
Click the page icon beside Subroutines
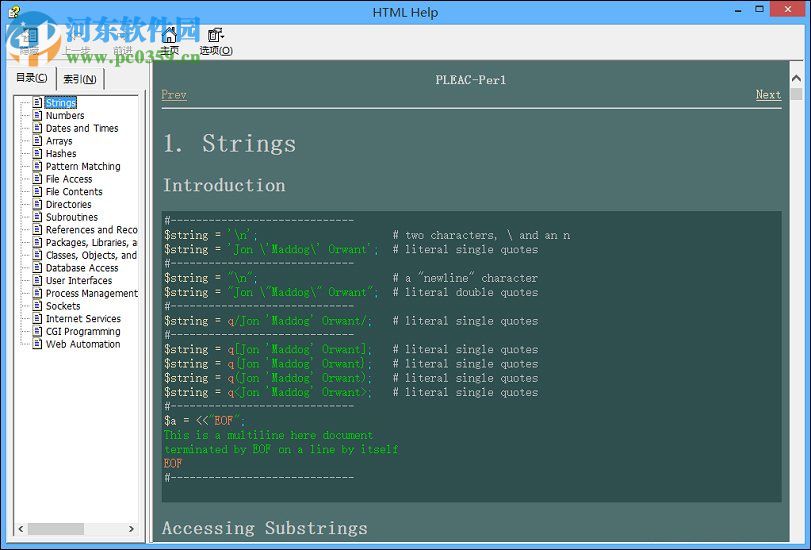tap(37, 217)
